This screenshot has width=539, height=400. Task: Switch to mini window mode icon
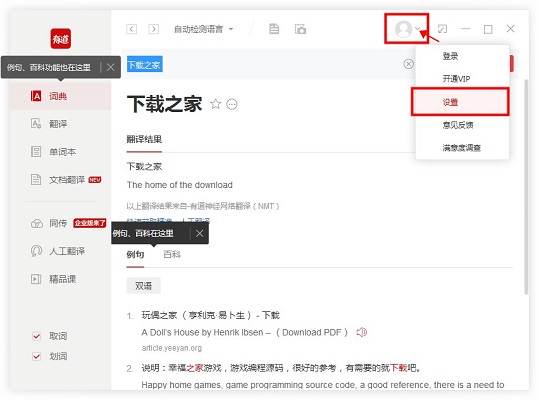click(442, 29)
